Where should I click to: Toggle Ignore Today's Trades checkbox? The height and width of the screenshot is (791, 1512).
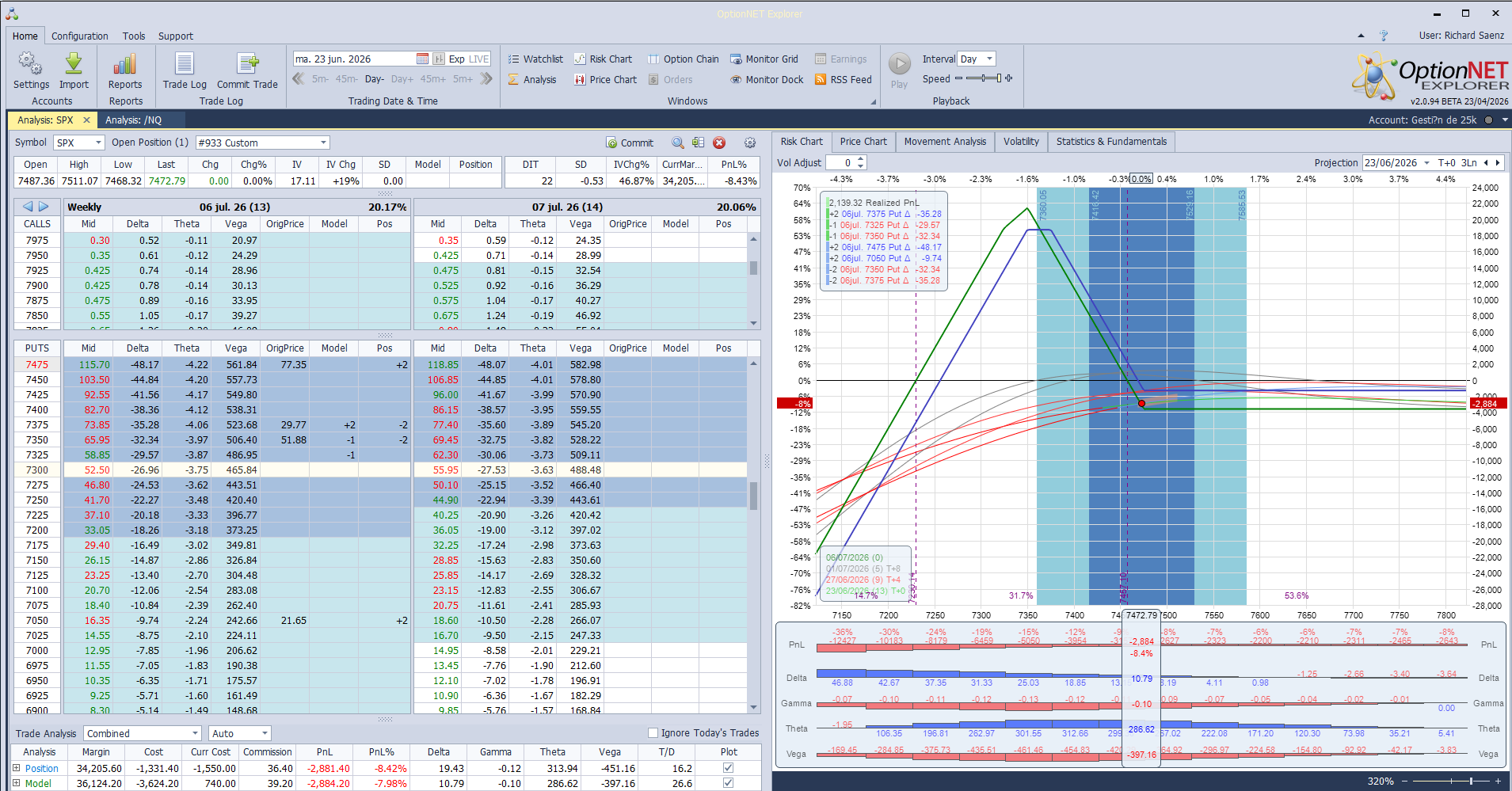pos(653,732)
